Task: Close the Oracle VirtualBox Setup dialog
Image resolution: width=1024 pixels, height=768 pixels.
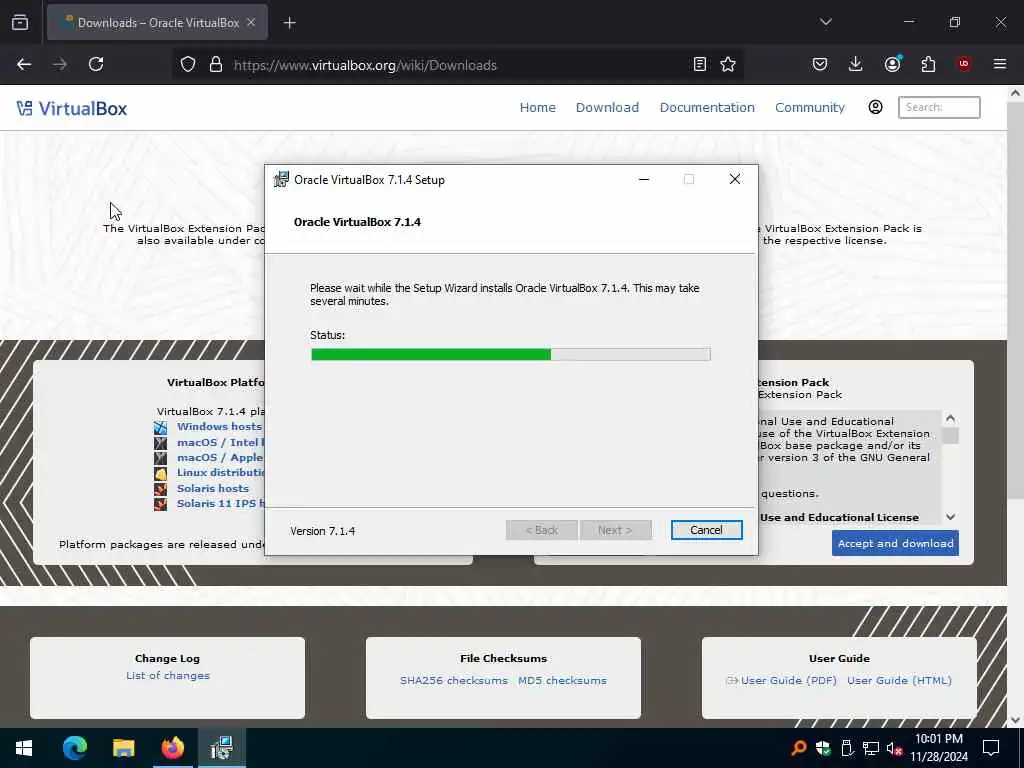Action: tap(735, 180)
